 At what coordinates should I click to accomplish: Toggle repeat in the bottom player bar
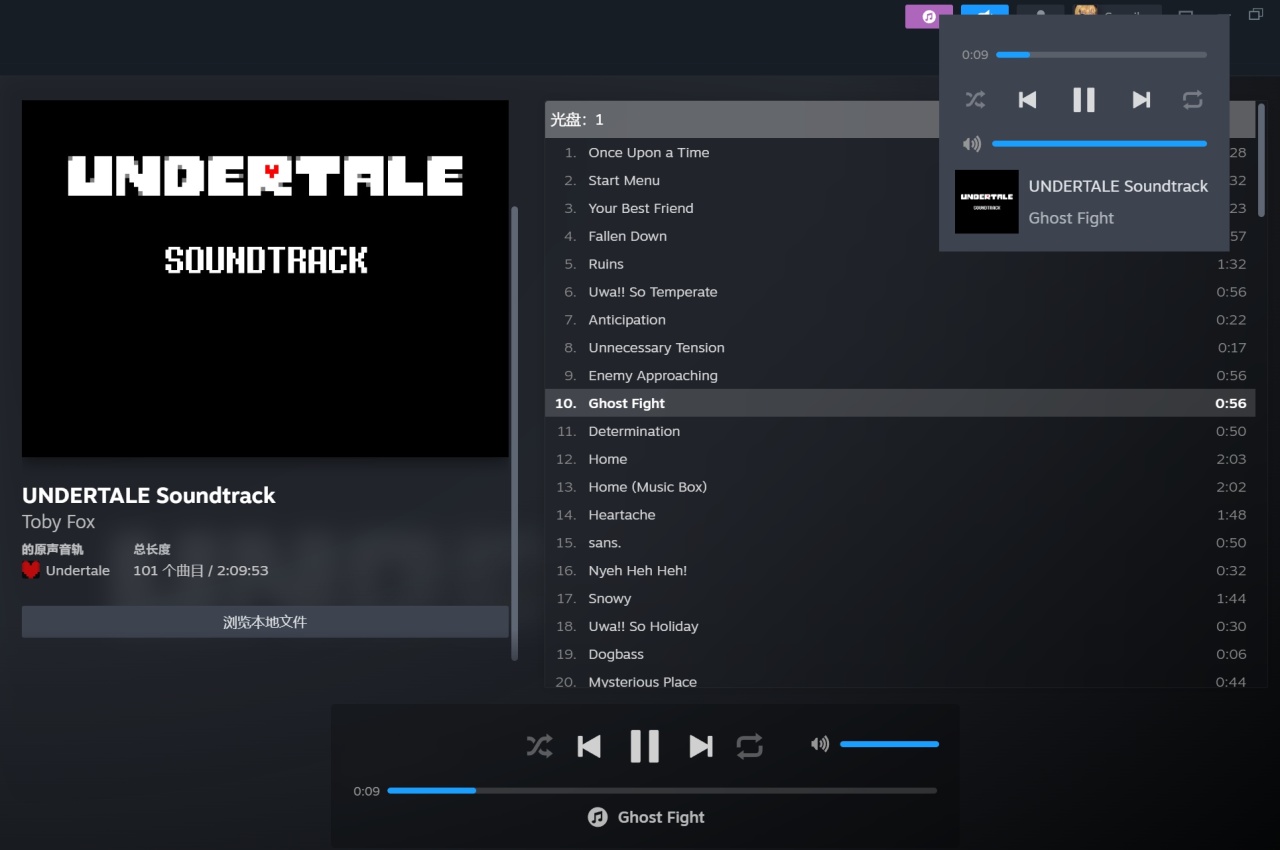(x=749, y=746)
